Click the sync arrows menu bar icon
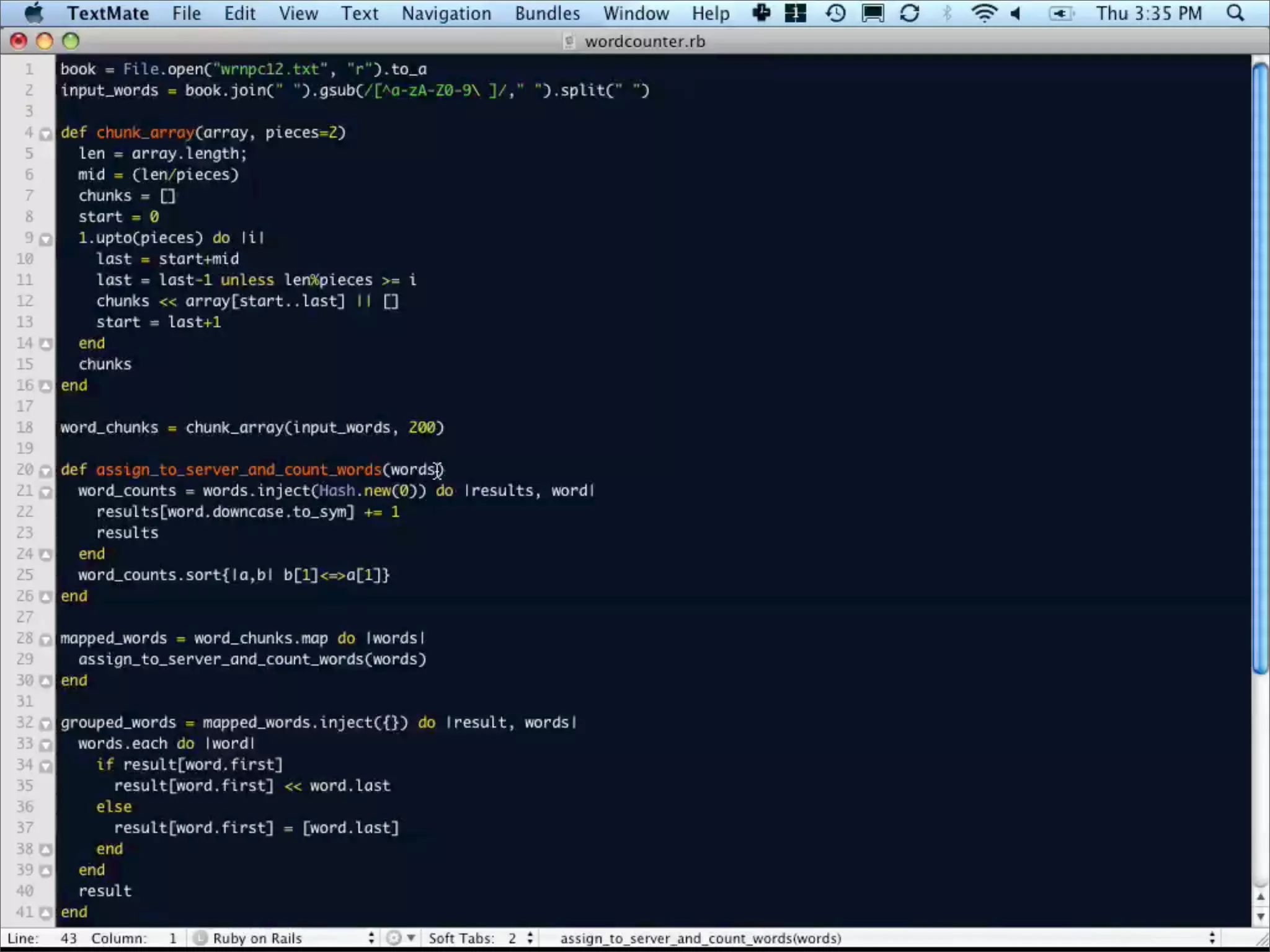The image size is (1270, 952). coord(909,14)
